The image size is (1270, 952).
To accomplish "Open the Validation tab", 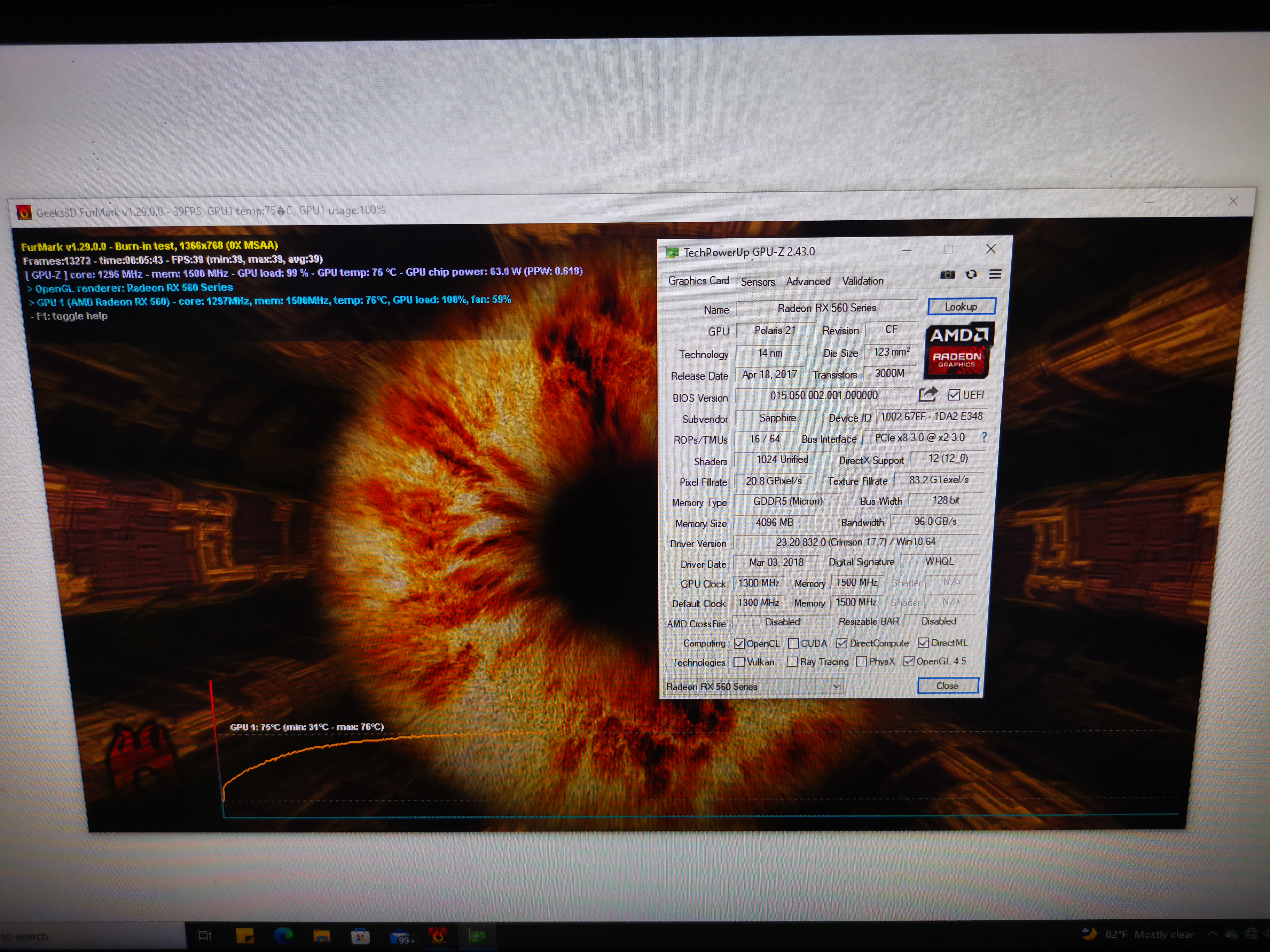I will pos(862,280).
